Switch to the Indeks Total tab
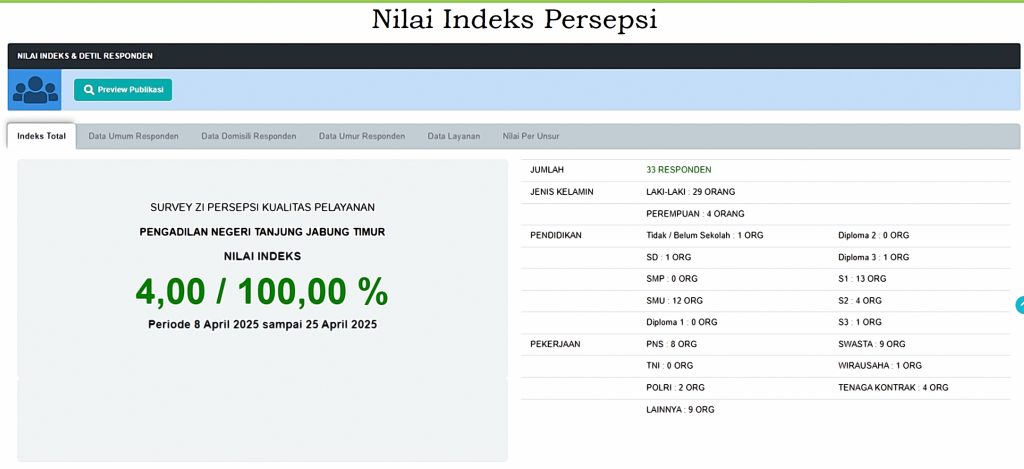Viewport: 1024px width, 469px height. [42, 136]
